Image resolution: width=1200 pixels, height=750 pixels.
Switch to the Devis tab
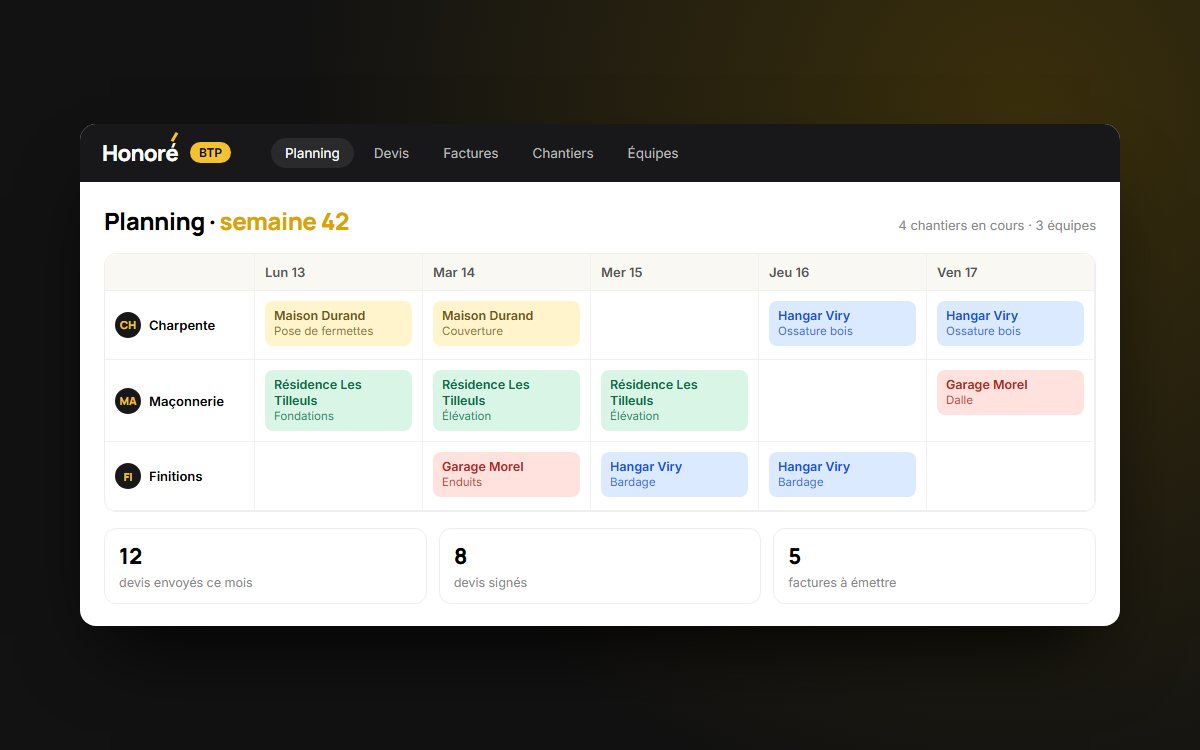[x=391, y=153]
